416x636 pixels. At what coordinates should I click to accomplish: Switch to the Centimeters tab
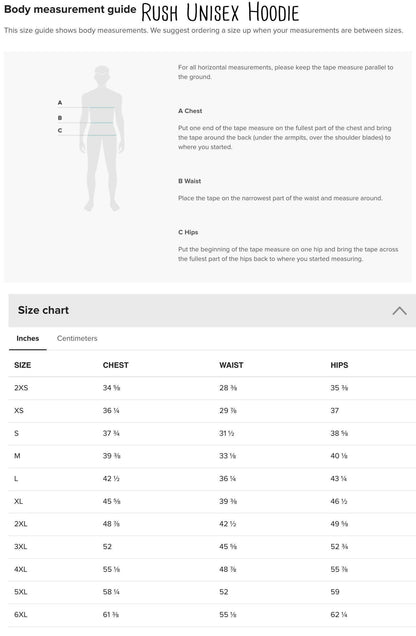click(77, 338)
